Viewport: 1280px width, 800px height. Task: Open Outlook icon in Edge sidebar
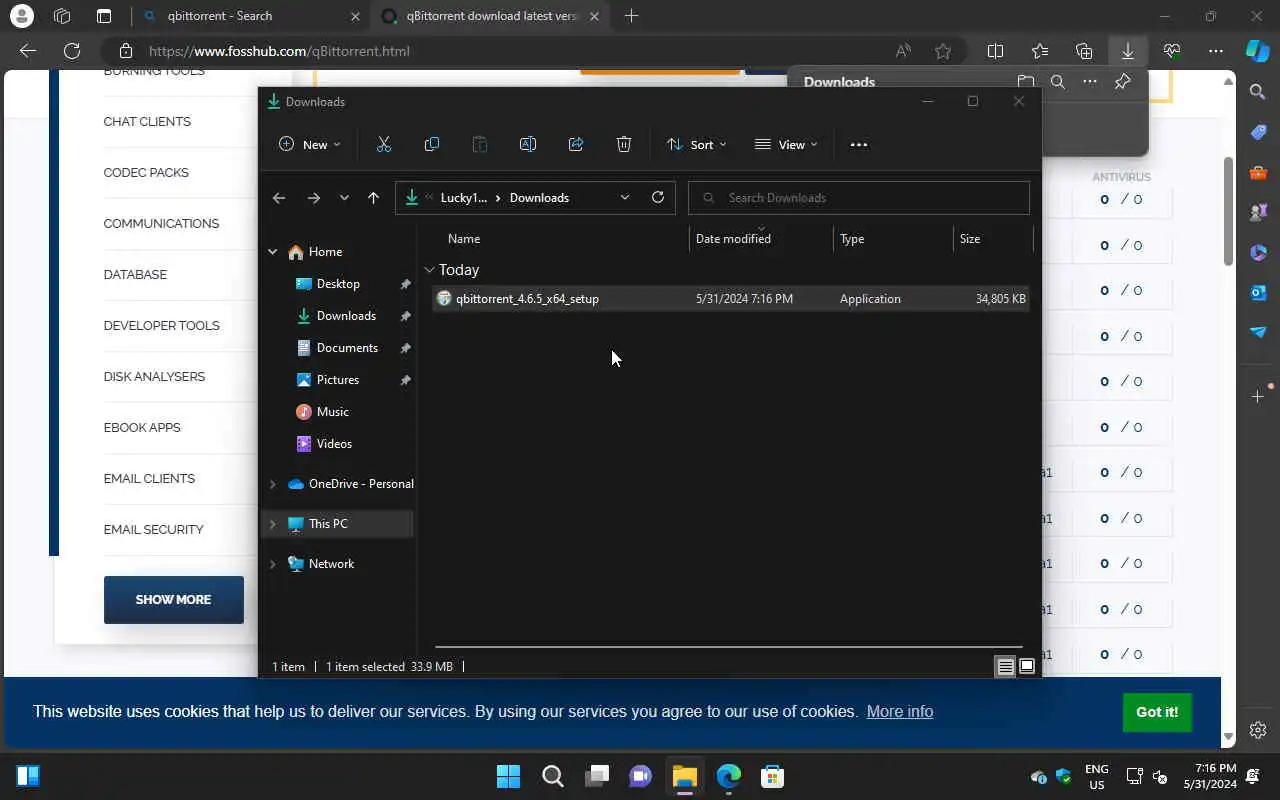coord(1258,292)
